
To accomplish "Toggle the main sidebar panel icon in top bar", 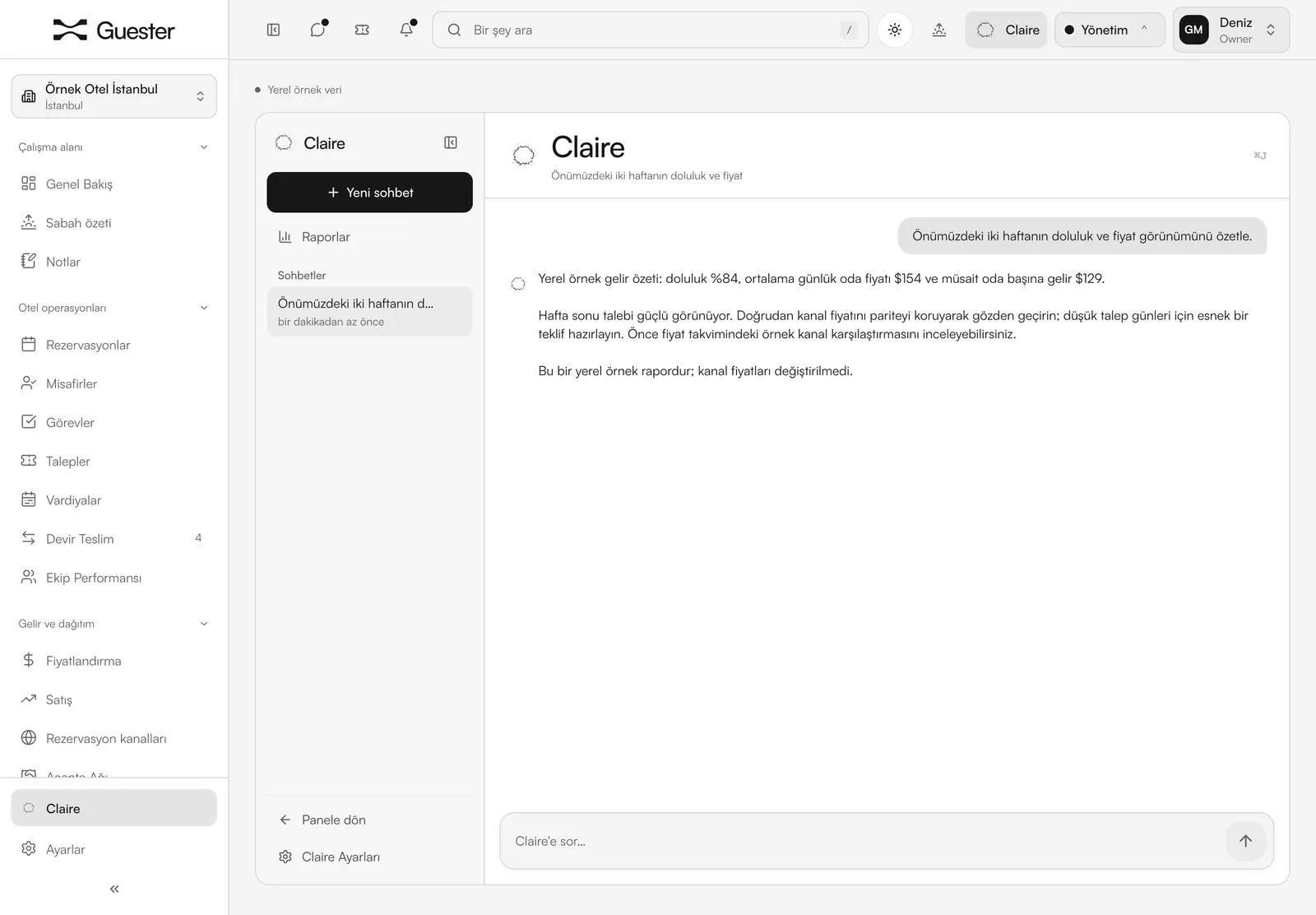I will (x=274, y=30).
